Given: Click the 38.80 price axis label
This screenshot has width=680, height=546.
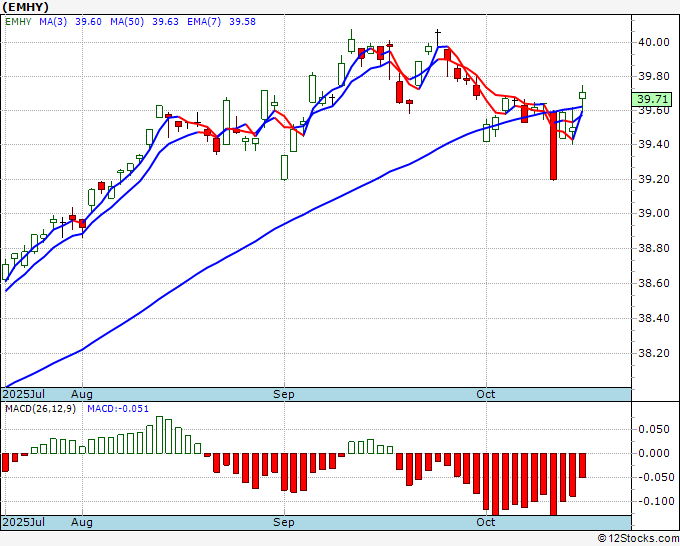Looking at the screenshot, I should pos(654,248).
